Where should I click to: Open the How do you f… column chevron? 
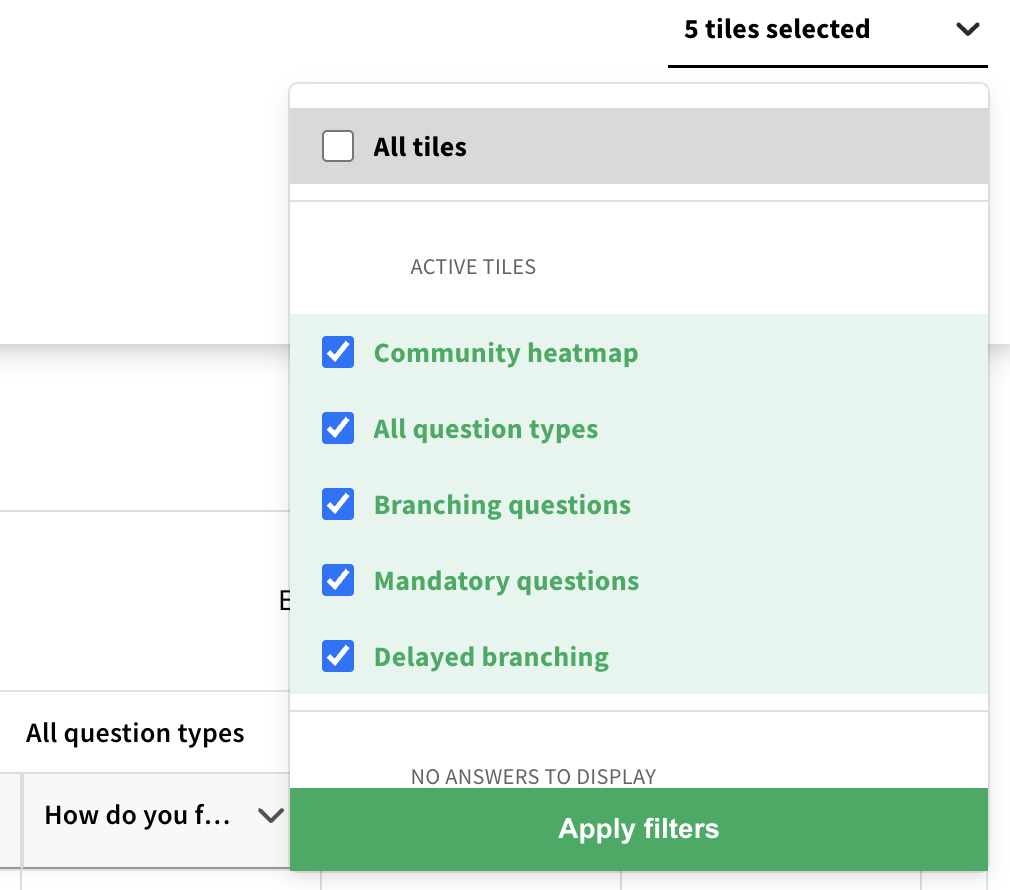pos(270,816)
